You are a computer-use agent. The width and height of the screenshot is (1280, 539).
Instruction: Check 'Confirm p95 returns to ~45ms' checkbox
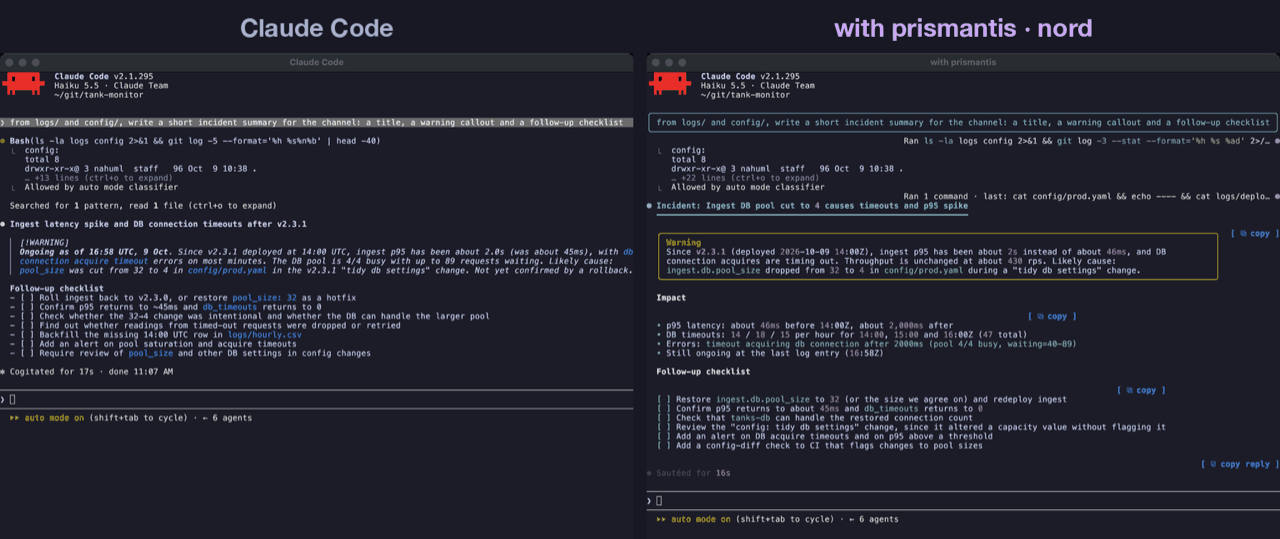27,307
